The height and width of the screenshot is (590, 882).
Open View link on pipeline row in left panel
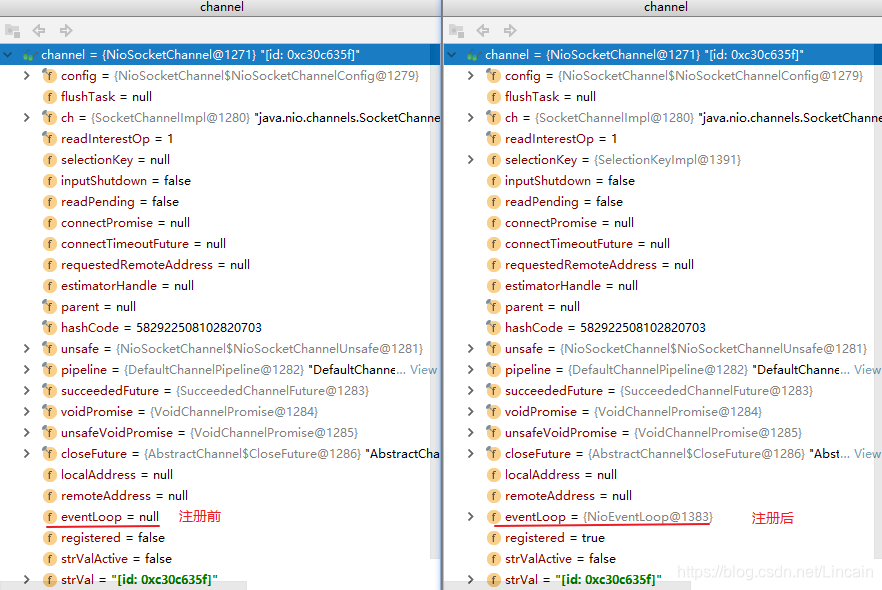pos(424,370)
